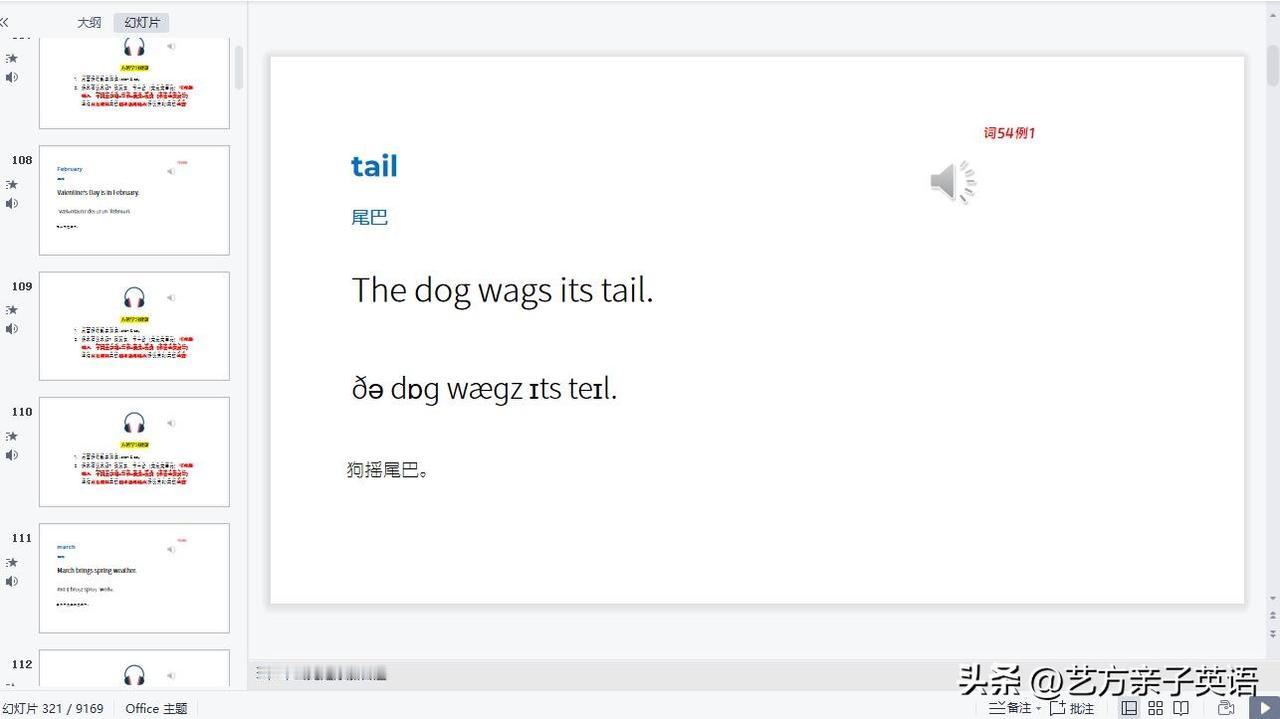Collapse the slide panel with the double chevron

coord(5,22)
